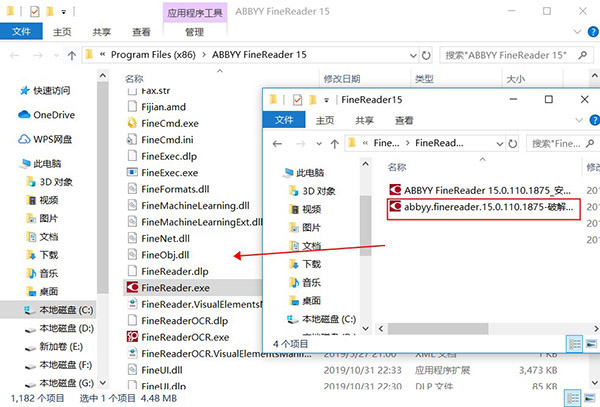Viewport: 600px width, 407px height.
Task: Click Program Files (x86) breadcrumb
Action: click(x=153, y=55)
